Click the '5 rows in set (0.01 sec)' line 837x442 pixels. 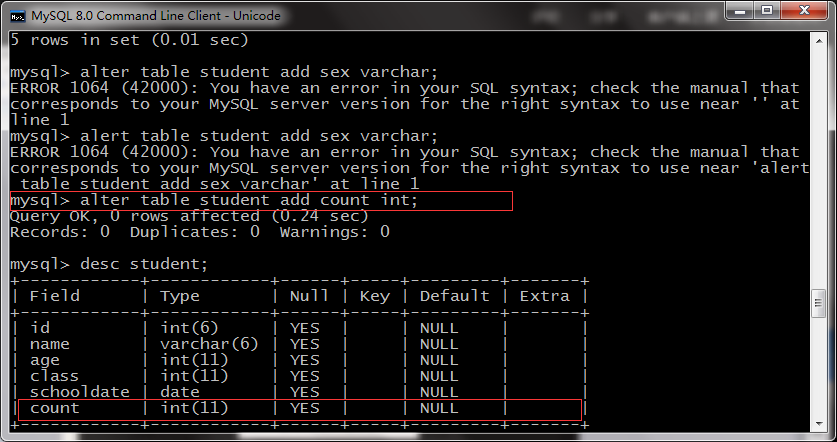[129, 40]
